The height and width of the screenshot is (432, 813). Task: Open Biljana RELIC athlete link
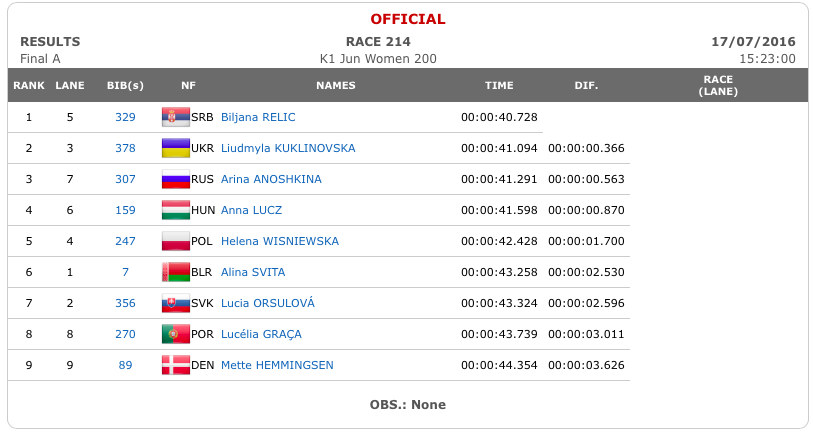pyautogui.click(x=258, y=117)
